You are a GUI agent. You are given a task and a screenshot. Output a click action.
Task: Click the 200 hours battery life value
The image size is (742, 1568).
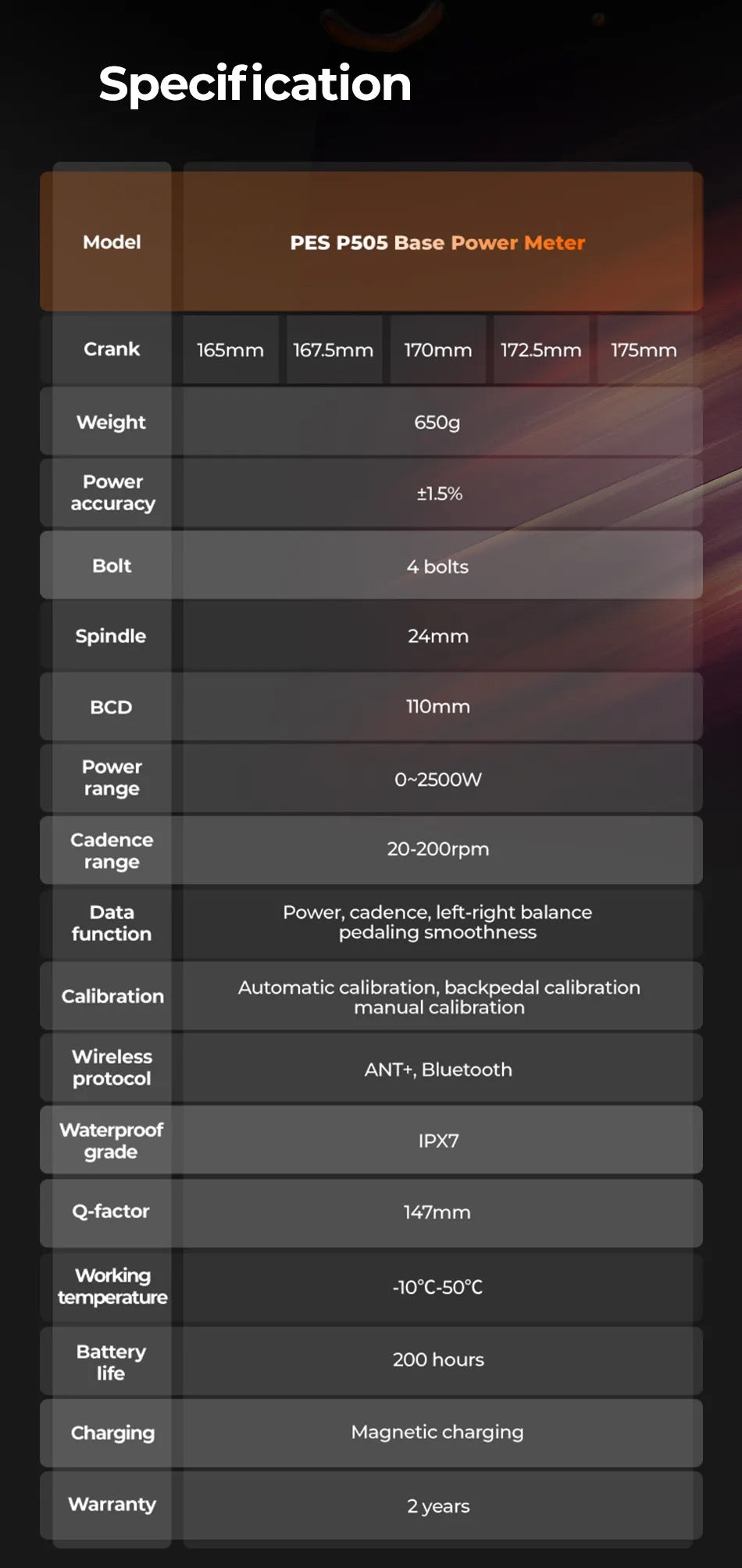438,1359
